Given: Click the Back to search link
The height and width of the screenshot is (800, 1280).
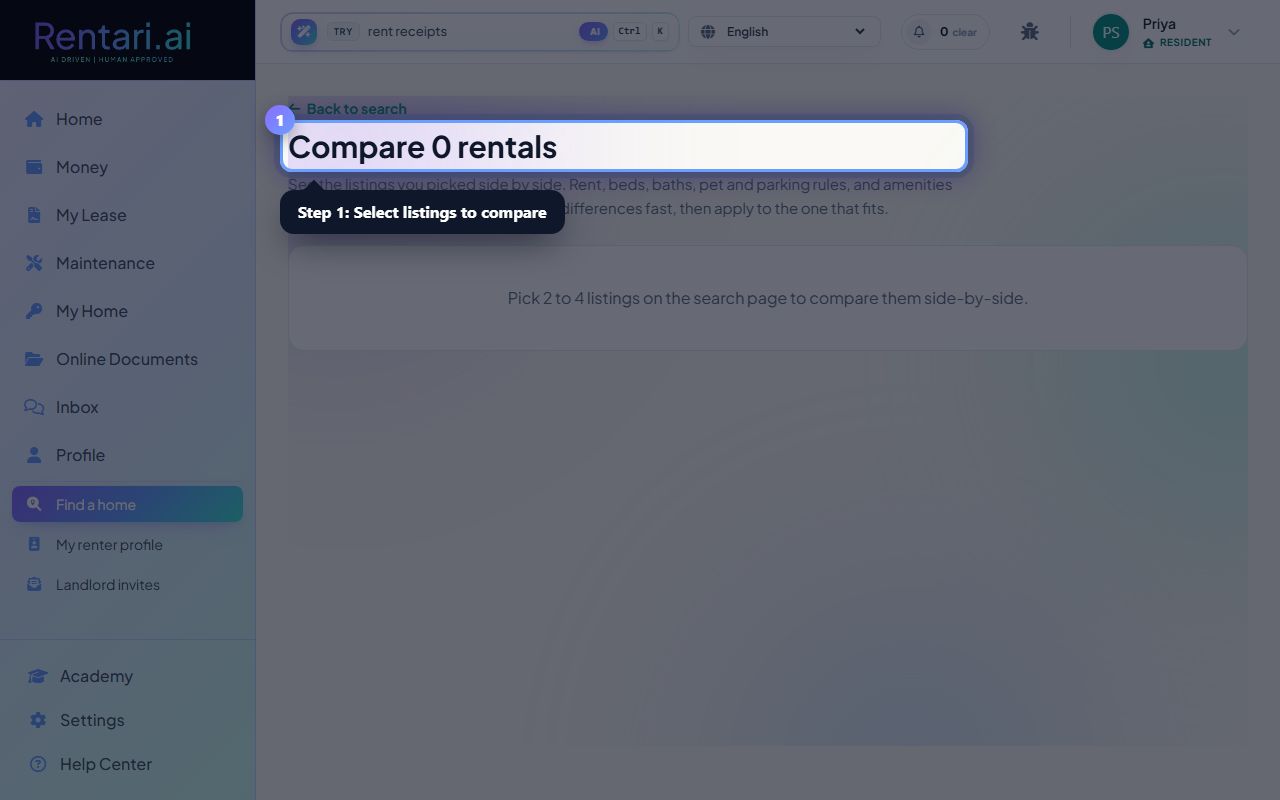Looking at the screenshot, I should tap(348, 108).
